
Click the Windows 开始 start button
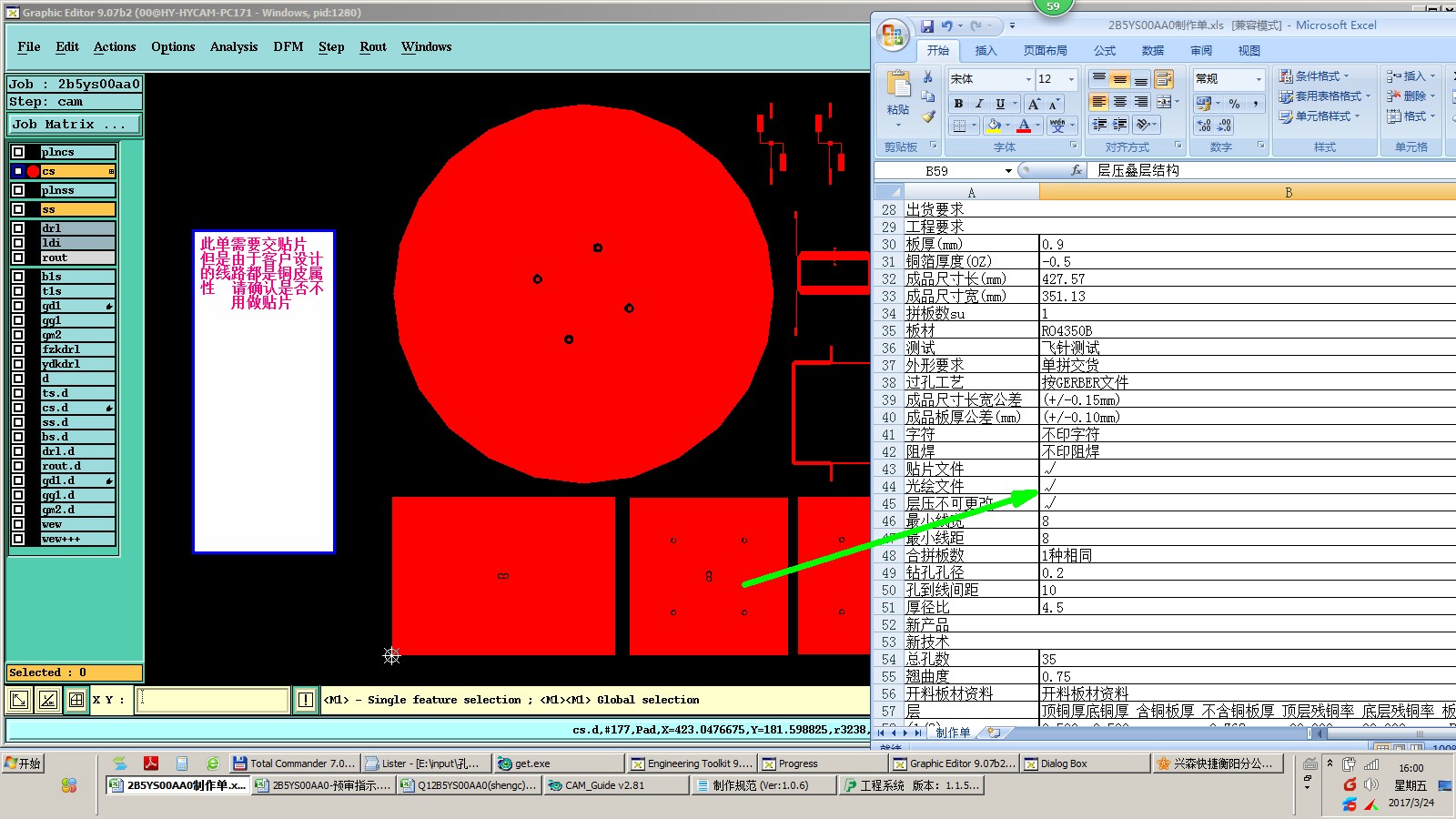pyautogui.click(x=23, y=763)
